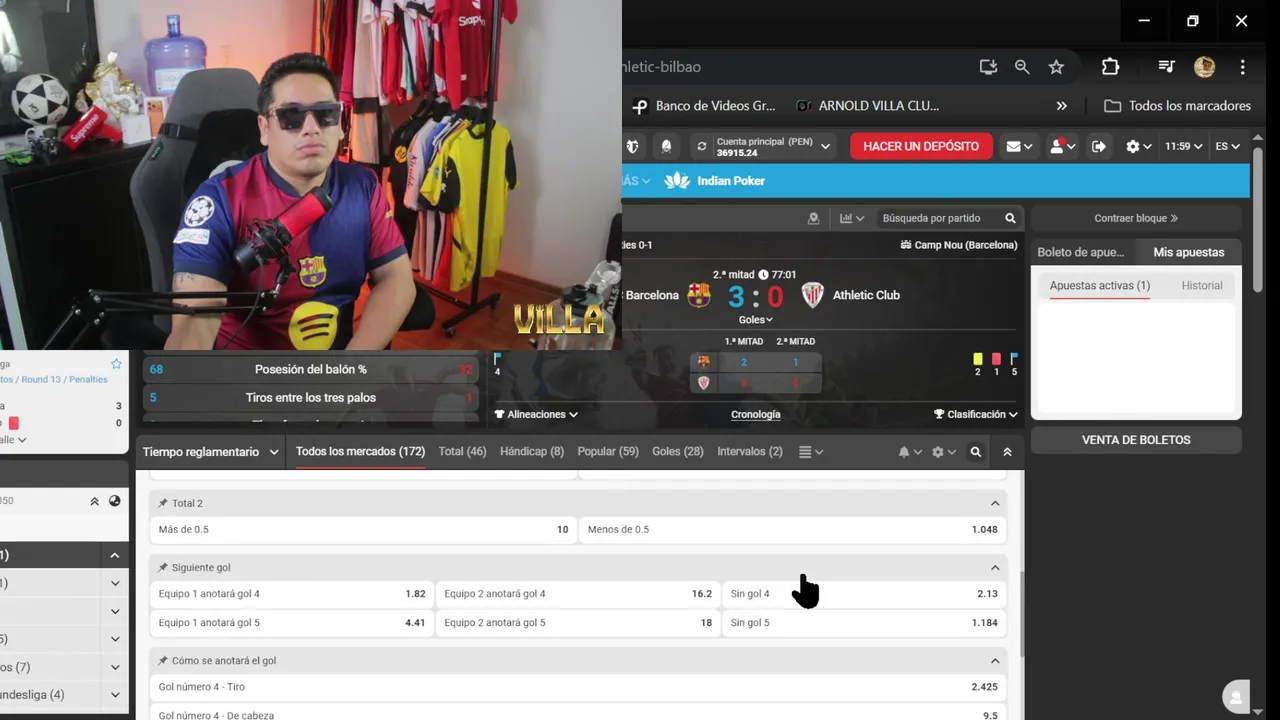Select Hándicap (8) markets tab
Image resolution: width=1280 pixels, height=720 pixels.
click(531, 452)
